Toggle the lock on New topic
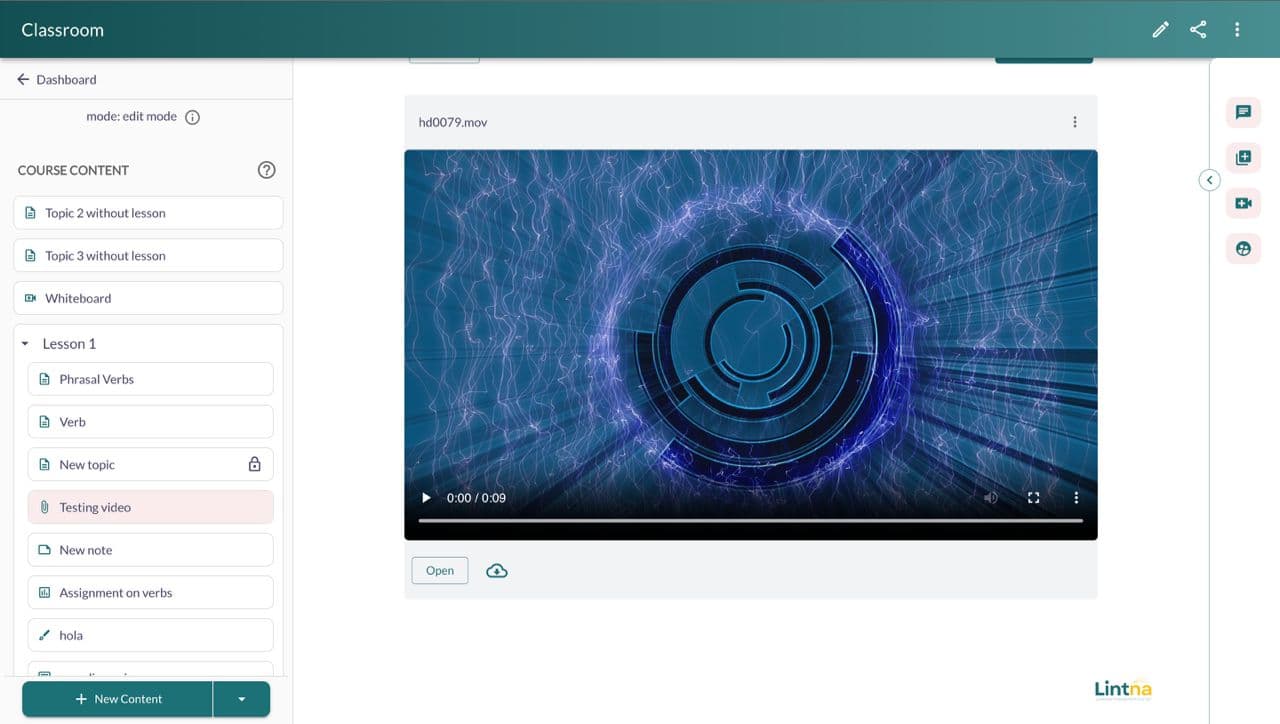1280x724 pixels. click(254, 465)
